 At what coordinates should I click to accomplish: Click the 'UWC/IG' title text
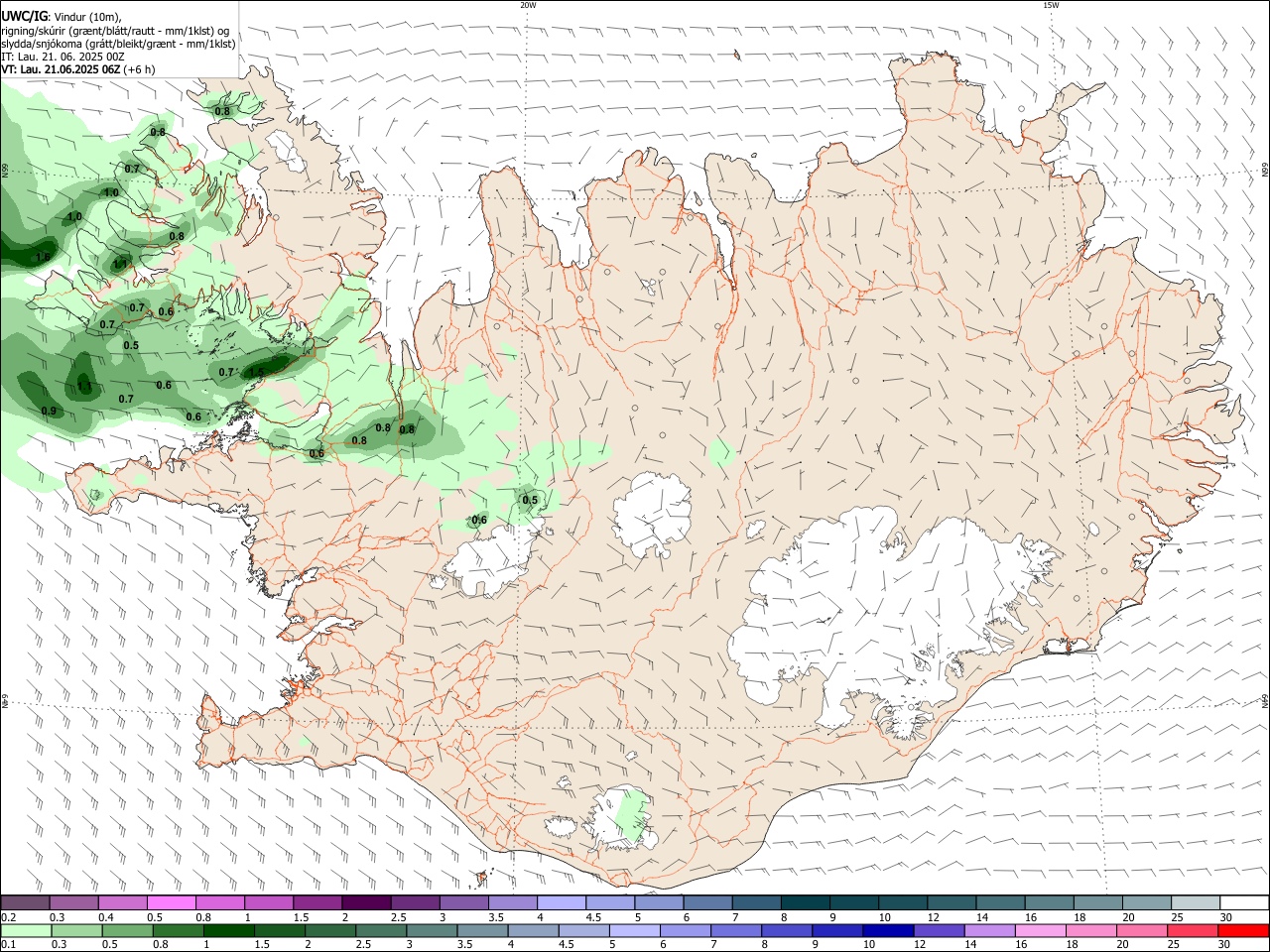coord(25,17)
